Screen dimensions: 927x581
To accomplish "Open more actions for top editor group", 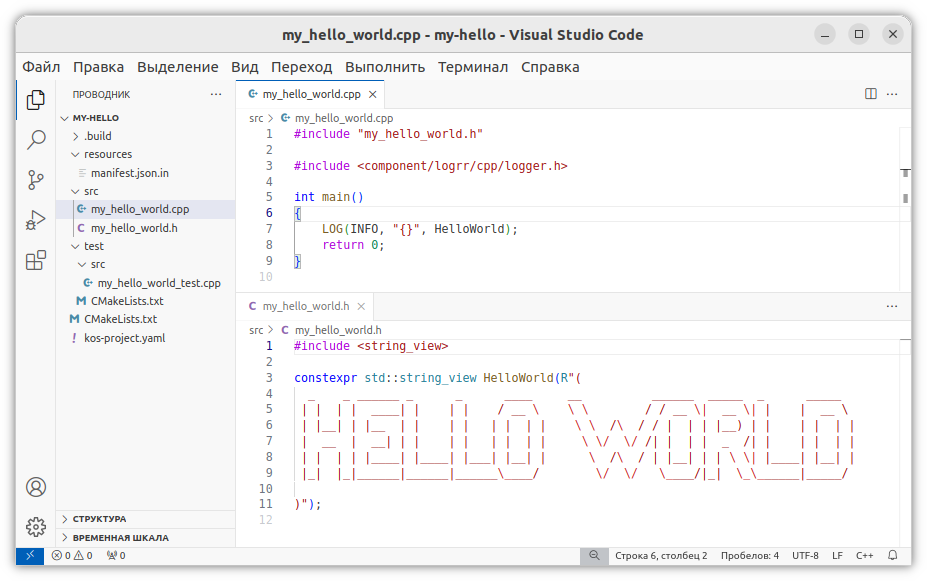I will [x=892, y=94].
